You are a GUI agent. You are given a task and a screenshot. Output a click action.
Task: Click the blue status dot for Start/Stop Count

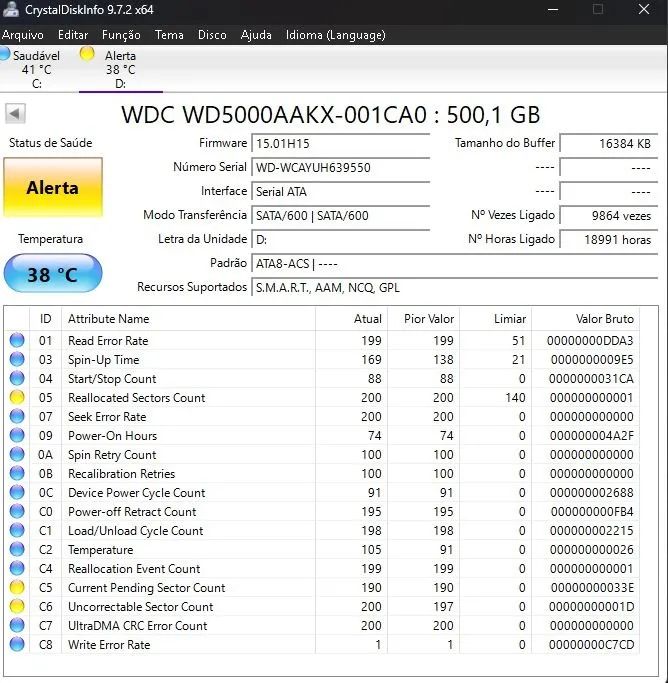[17, 378]
